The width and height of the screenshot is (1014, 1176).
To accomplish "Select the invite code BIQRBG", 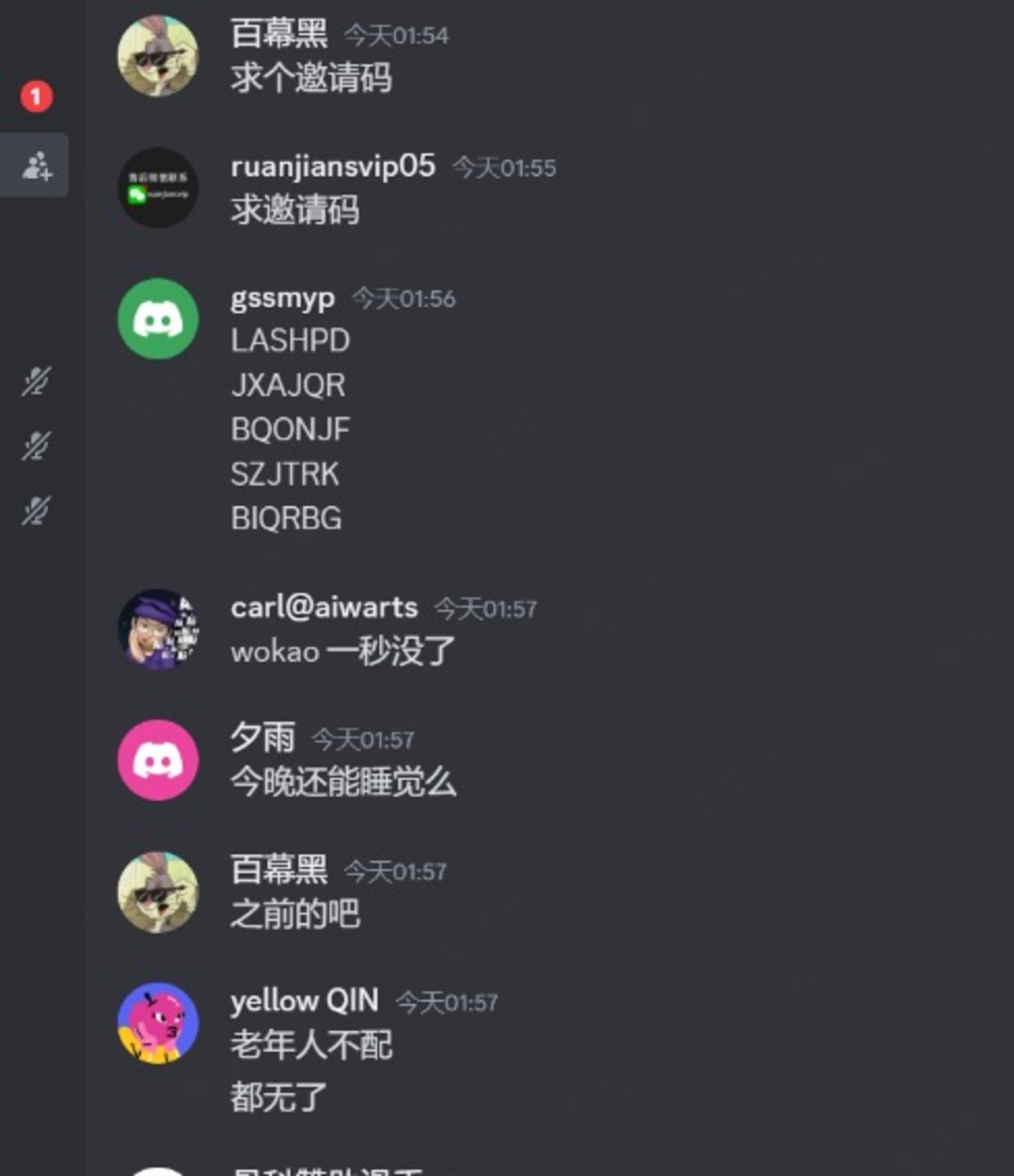I will click(x=286, y=519).
